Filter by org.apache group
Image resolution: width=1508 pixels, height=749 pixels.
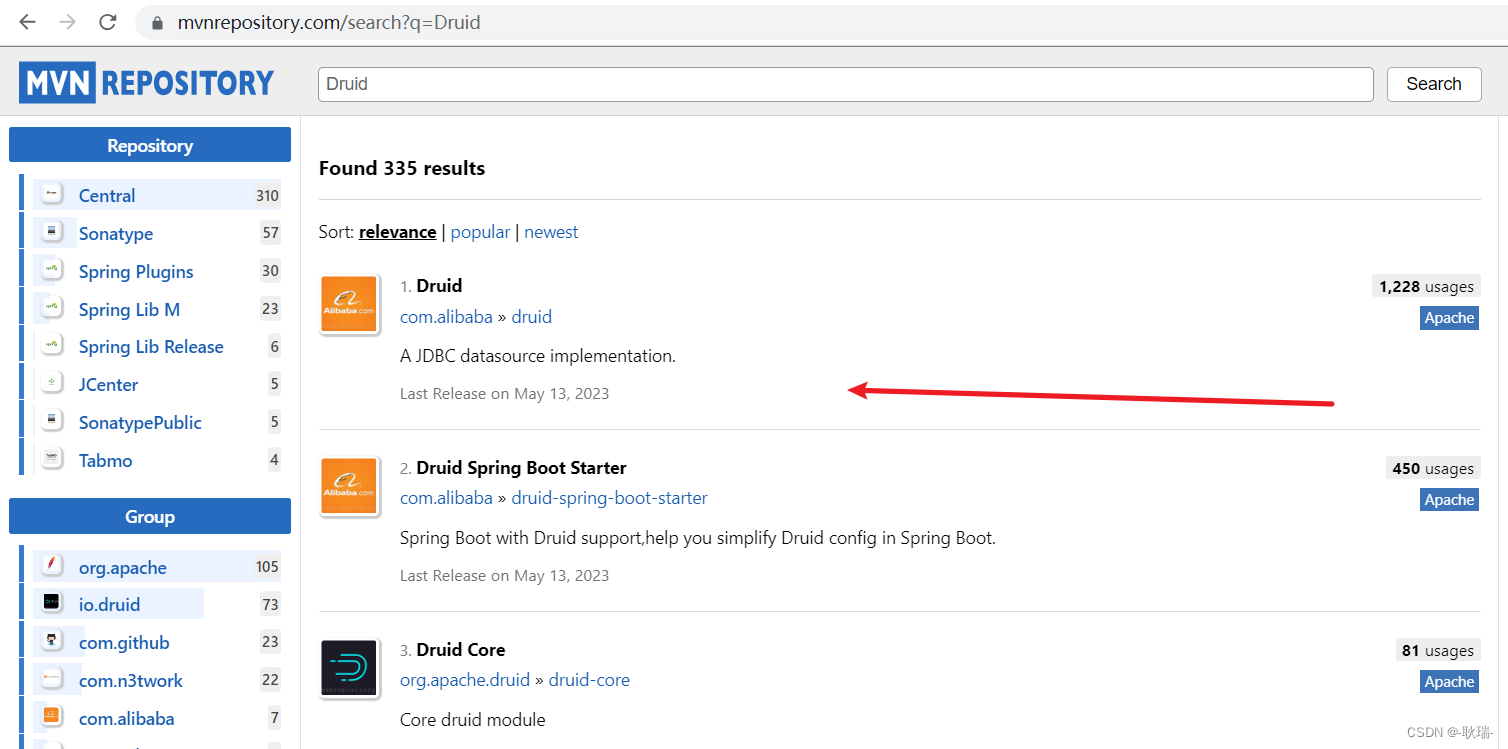123,568
